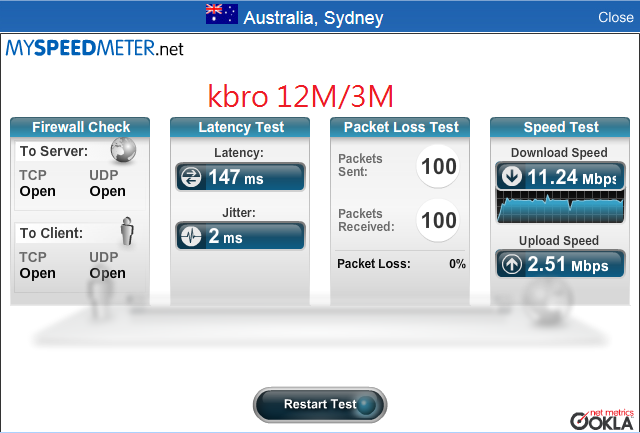Image resolution: width=640 pixels, height=433 pixels.
Task: Click the Packets Received 100 circle
Action: (438, 220)
